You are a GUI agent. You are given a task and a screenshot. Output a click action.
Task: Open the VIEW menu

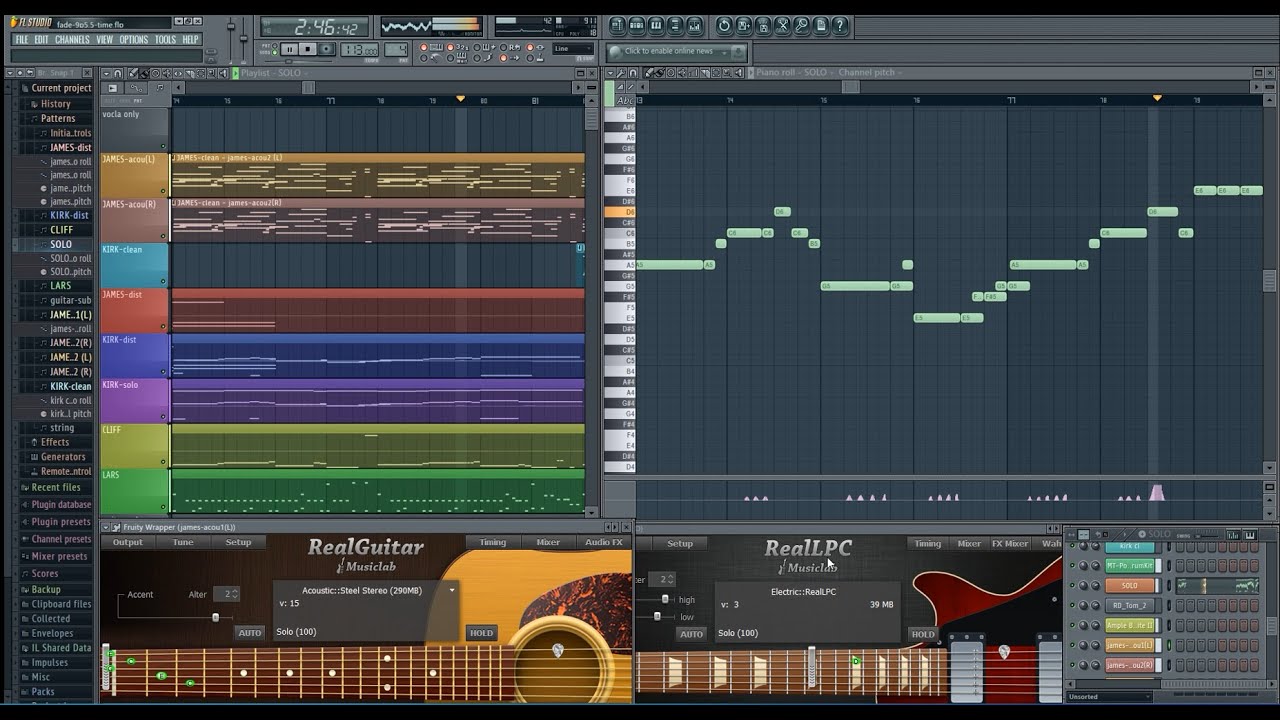(105, 40)
